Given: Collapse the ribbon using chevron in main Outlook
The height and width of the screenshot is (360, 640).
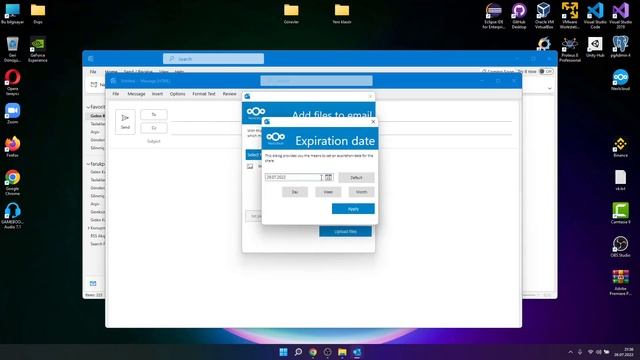Looking at the screenshot, I should point(549,88).
